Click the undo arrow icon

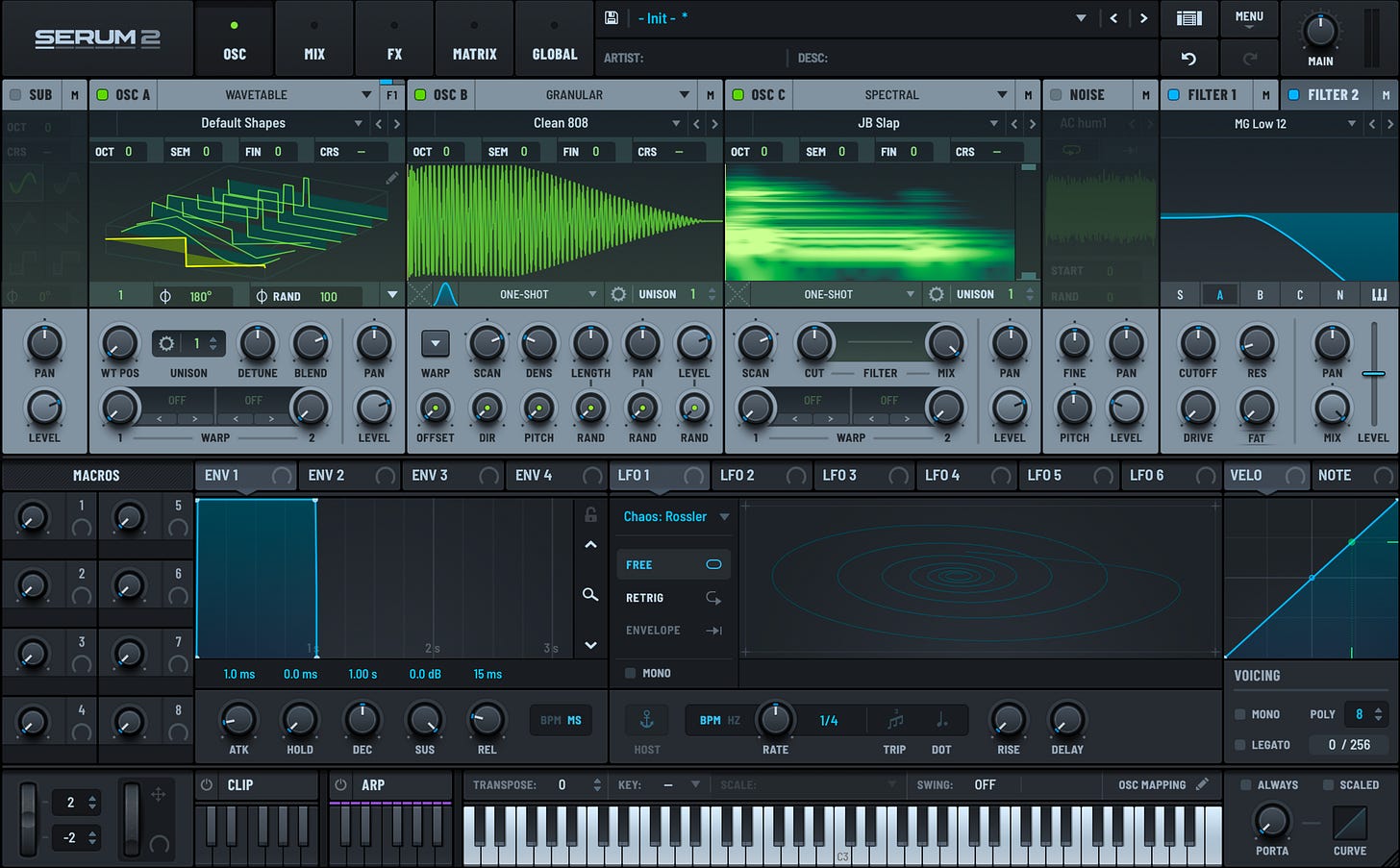click(1188, 58)
